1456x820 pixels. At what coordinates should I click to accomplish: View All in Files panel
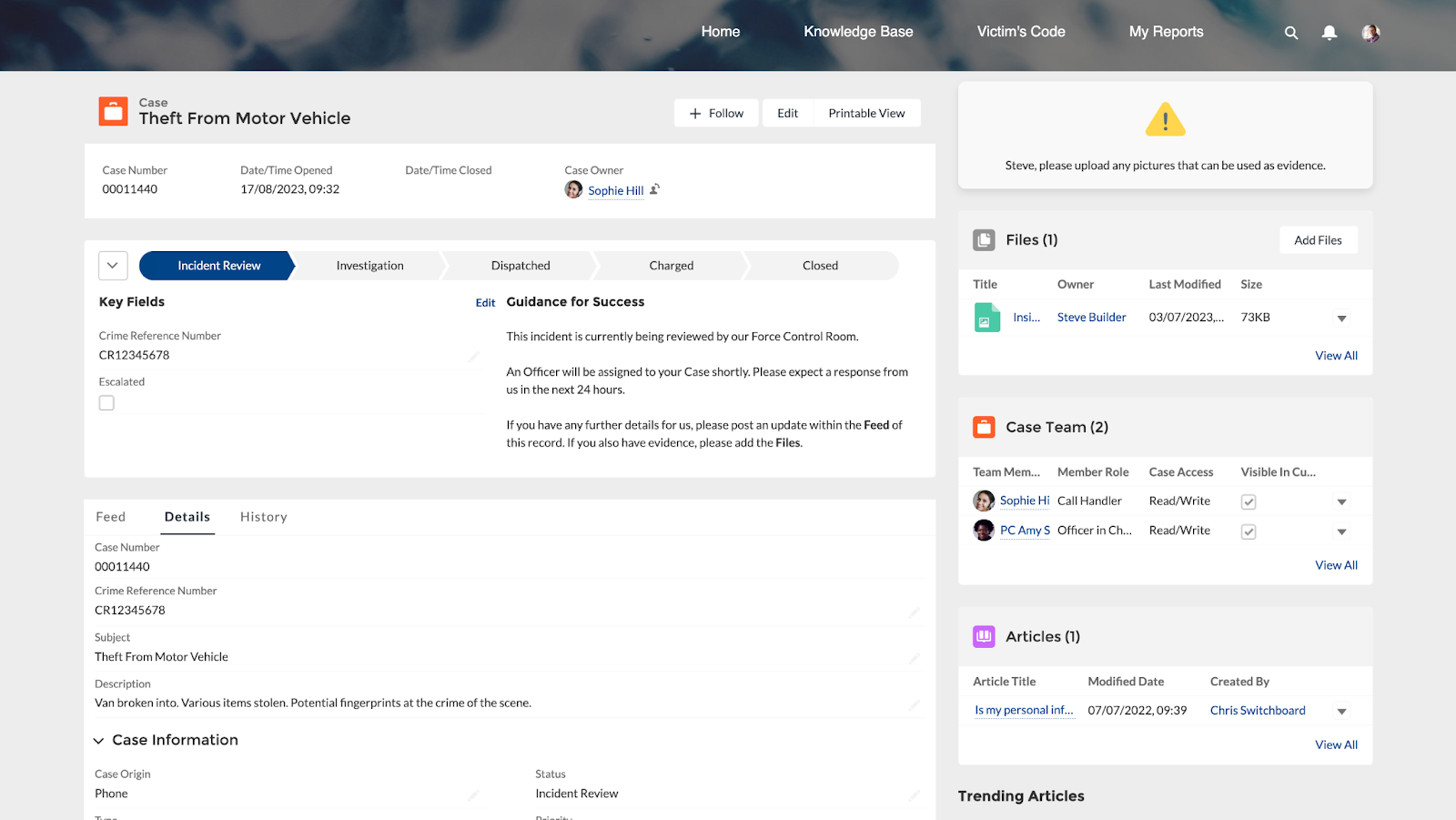1336,356
